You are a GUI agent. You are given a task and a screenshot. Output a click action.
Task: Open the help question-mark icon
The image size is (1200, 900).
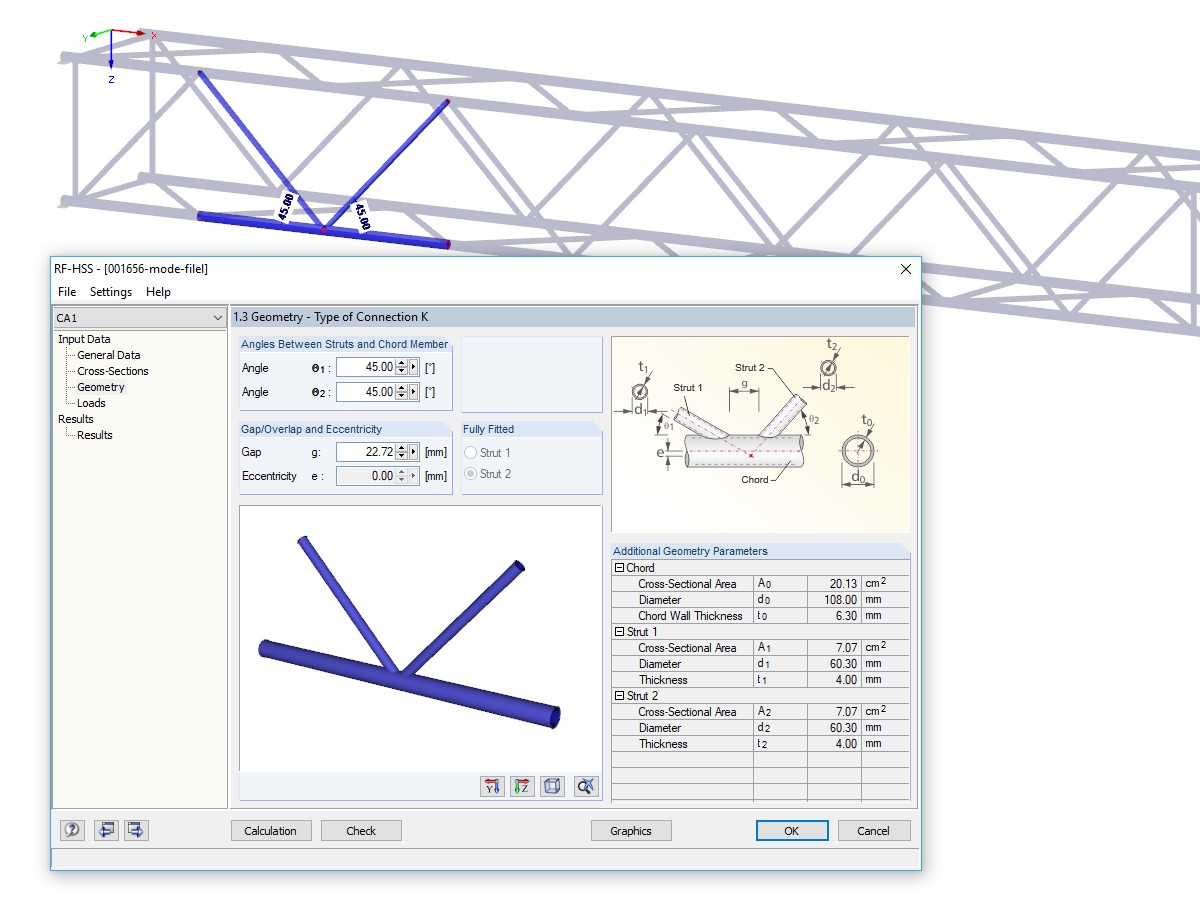click(73, 830)
